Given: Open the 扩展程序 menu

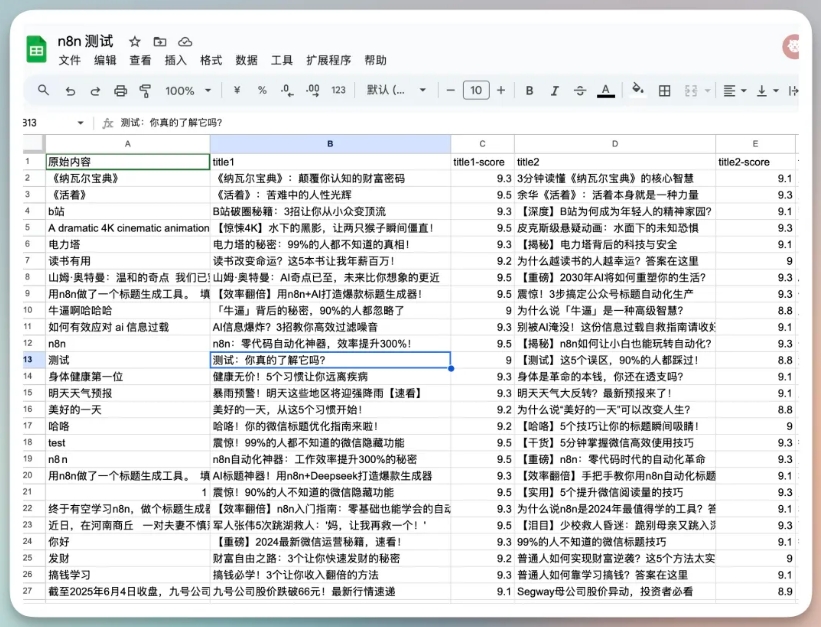Looking at the screenshot, I should coord(328,60).
